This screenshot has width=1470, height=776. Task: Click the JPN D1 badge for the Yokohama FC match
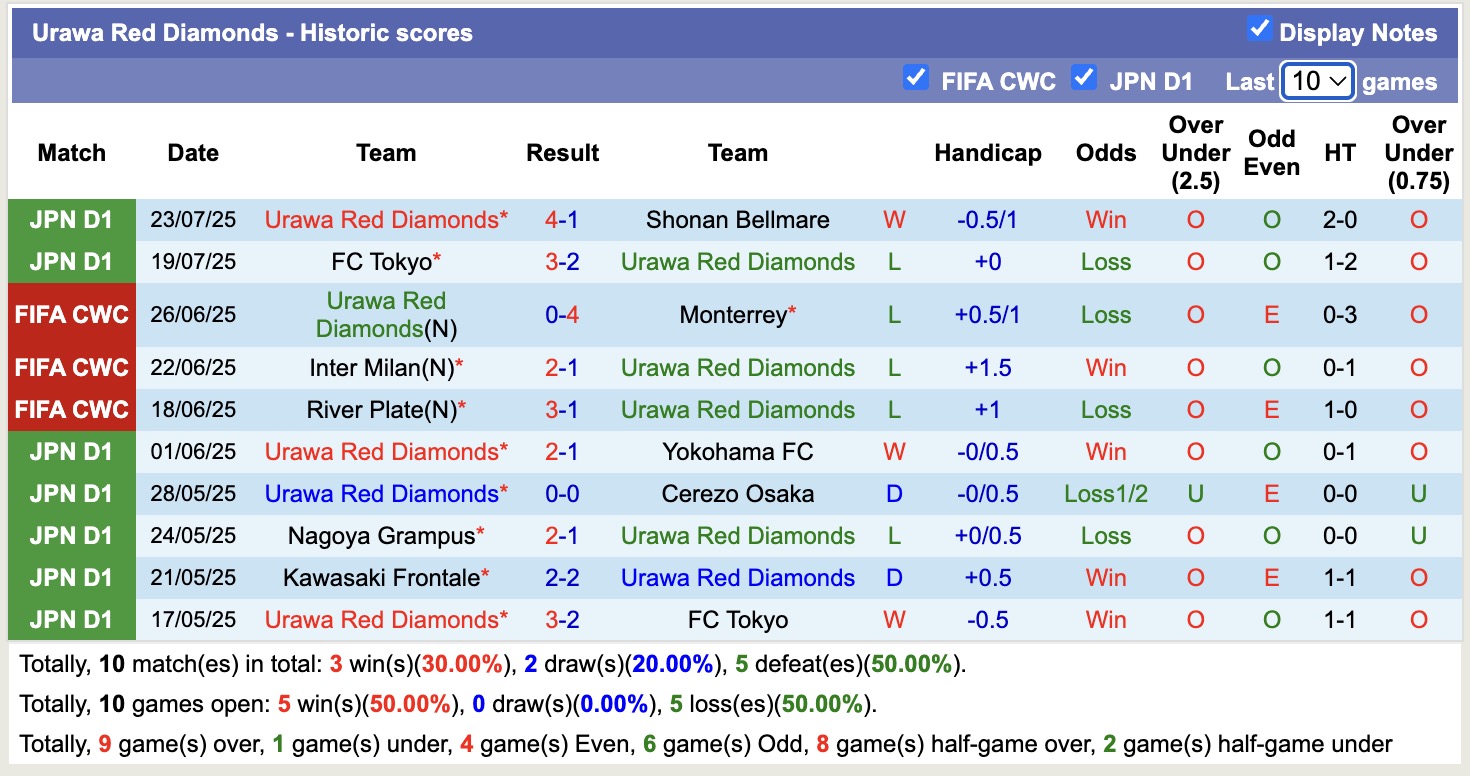coord(71,451)
